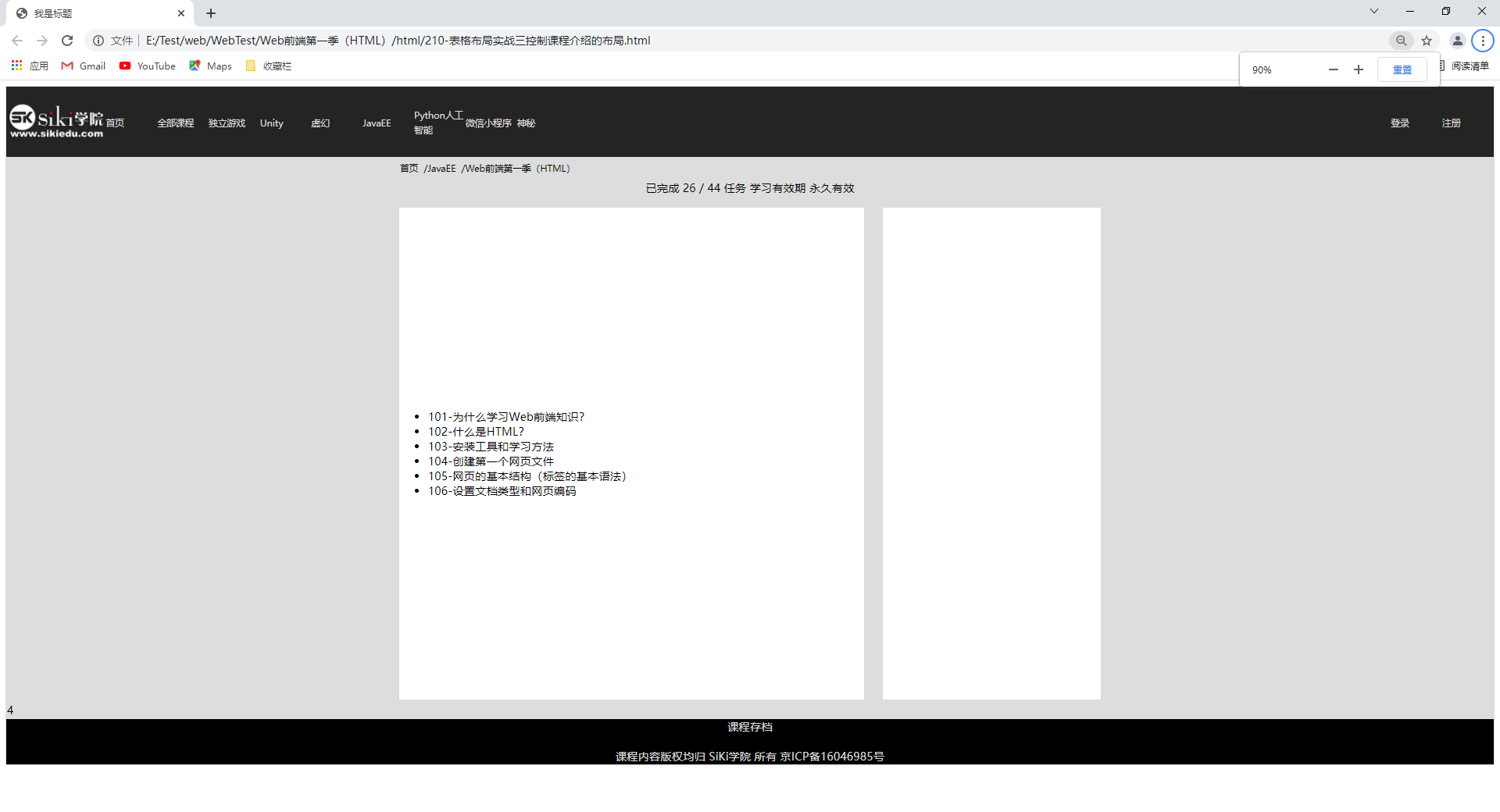Click the 重置 zoom reset button
The height and width of the screenshot is (812, 1500).
coord(1402,69)
